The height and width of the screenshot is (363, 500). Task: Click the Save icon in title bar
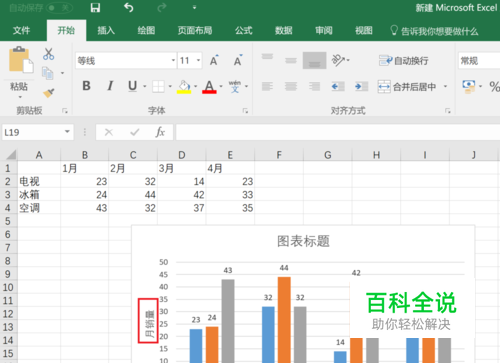(x=95, y=7)
